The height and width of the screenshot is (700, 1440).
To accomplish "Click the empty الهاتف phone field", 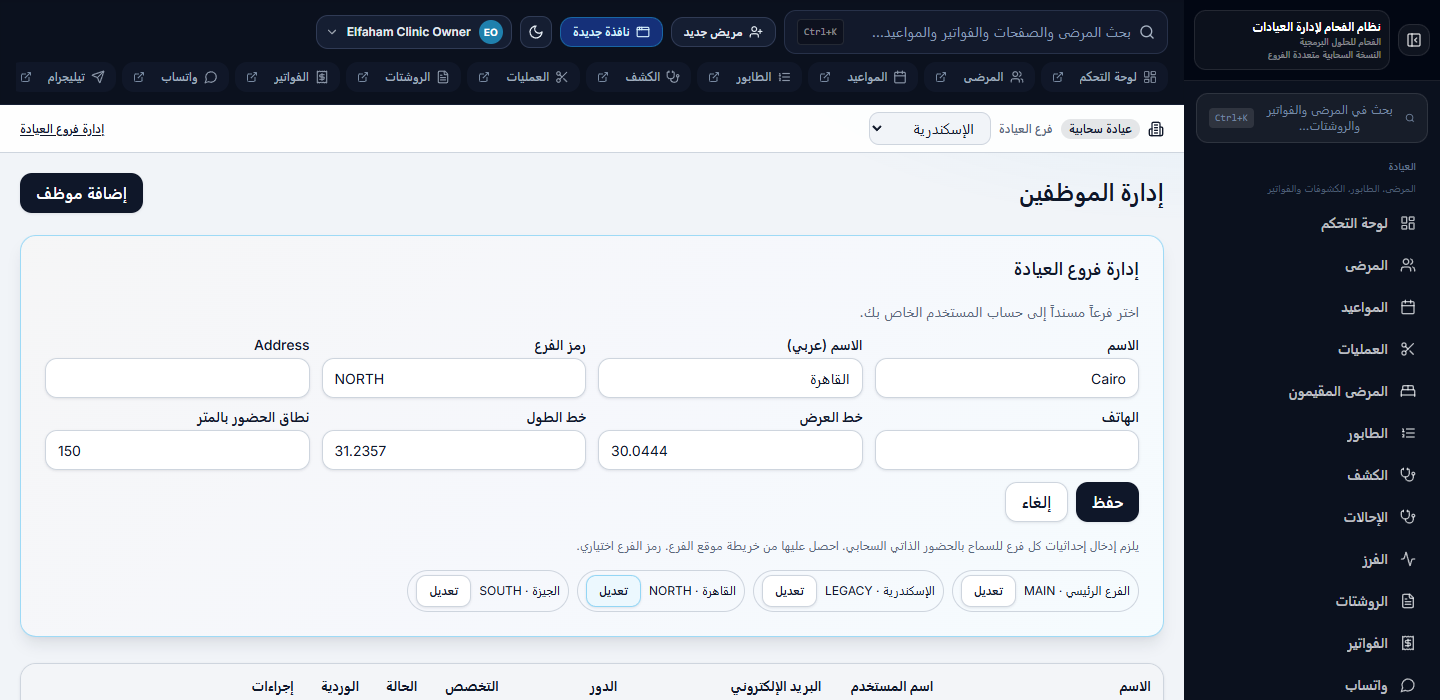I will pos(1007,450).
